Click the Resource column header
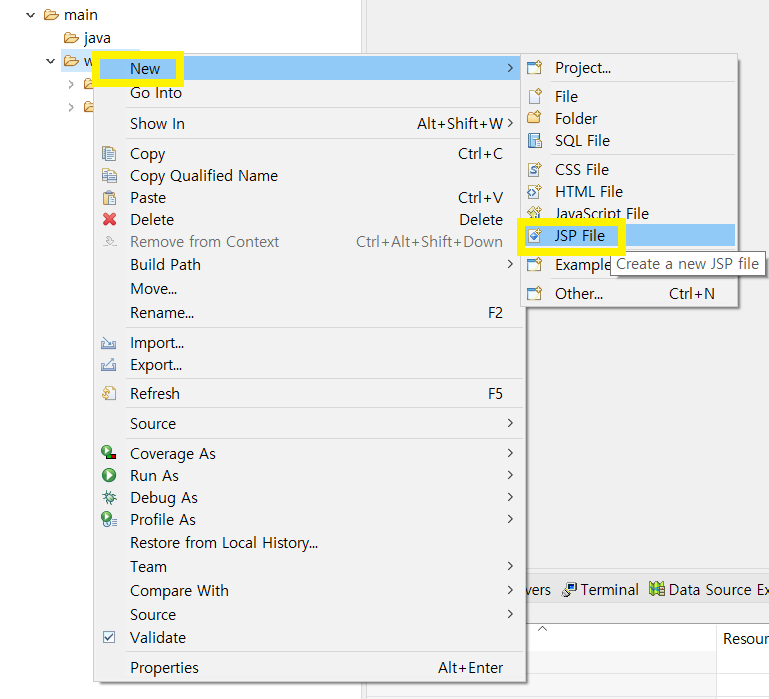 [x=743, y=638]
